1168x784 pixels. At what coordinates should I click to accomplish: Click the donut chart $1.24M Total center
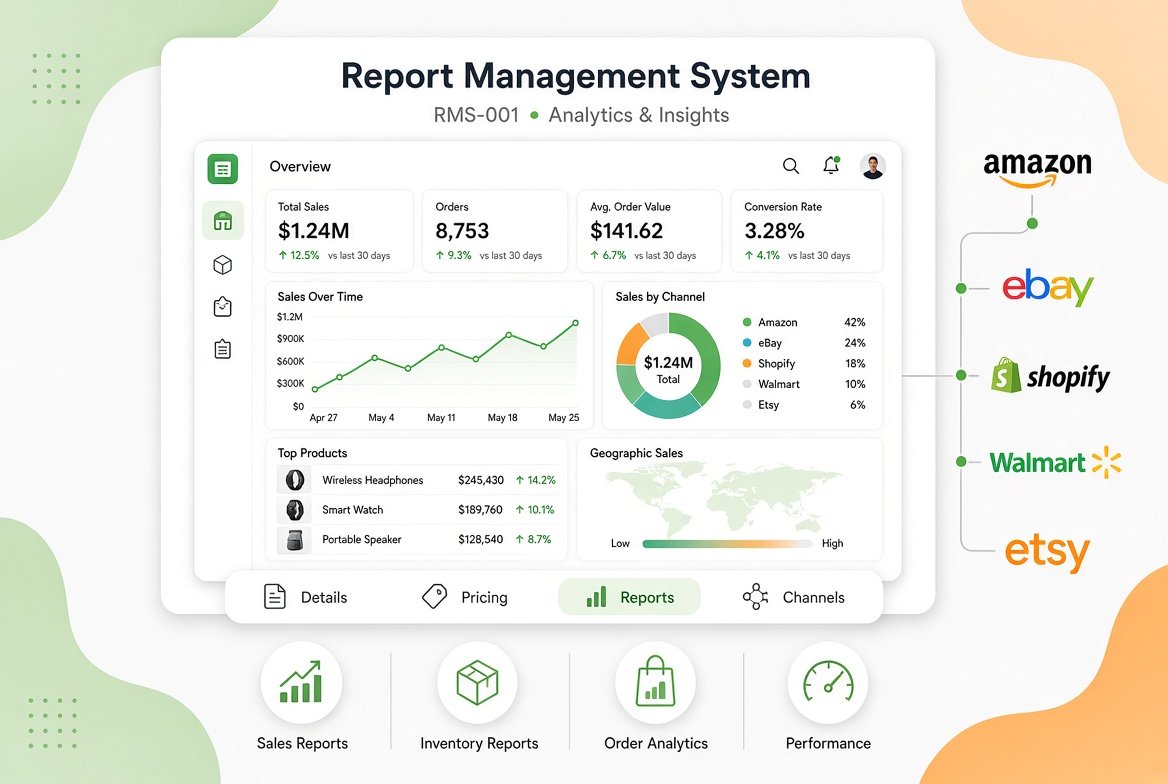click(668, 369)
